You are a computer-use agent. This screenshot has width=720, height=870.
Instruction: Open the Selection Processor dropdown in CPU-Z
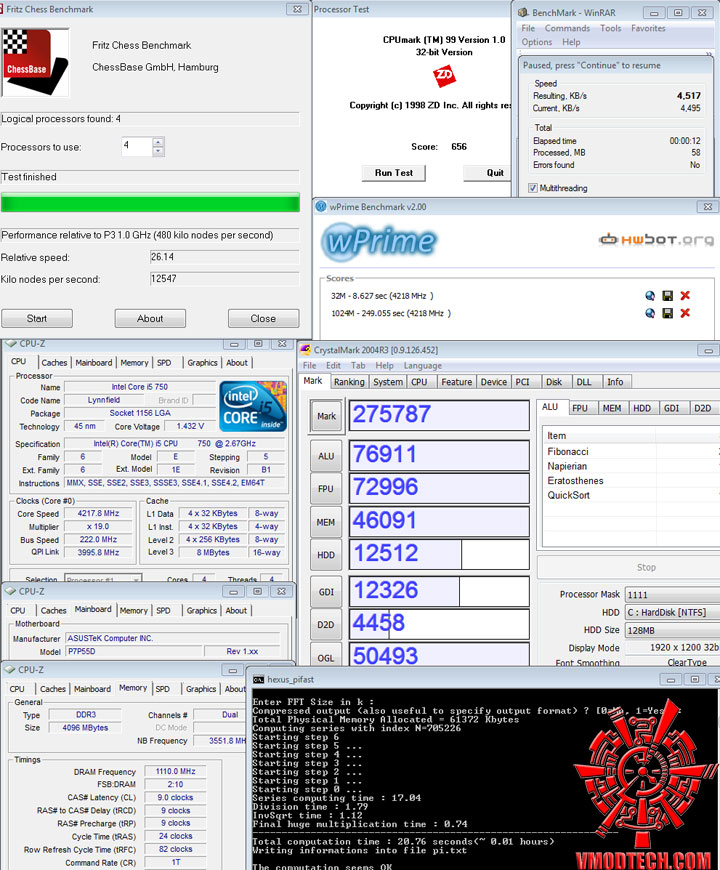click(135, 579)
